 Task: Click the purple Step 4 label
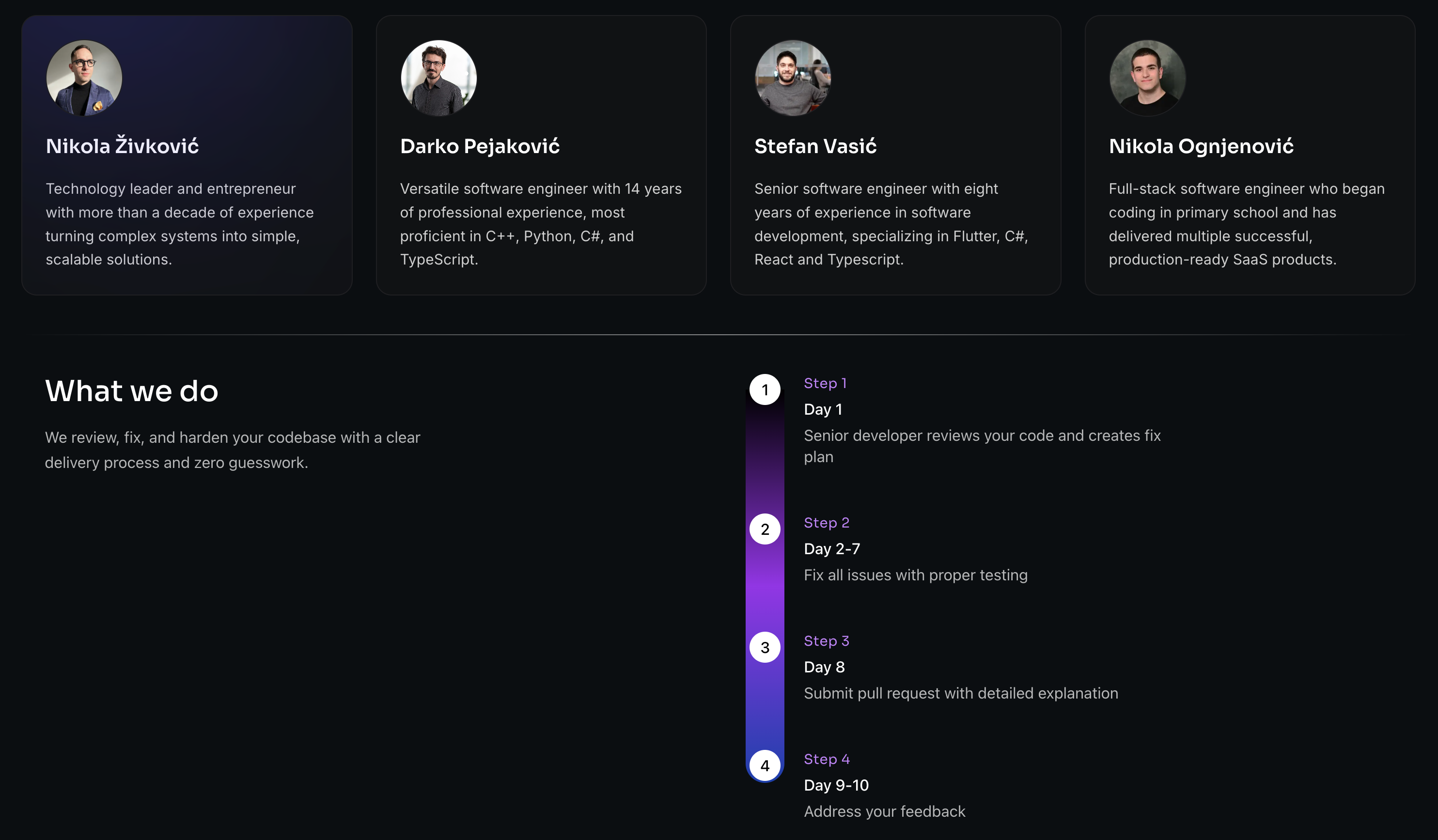[826, 759]
